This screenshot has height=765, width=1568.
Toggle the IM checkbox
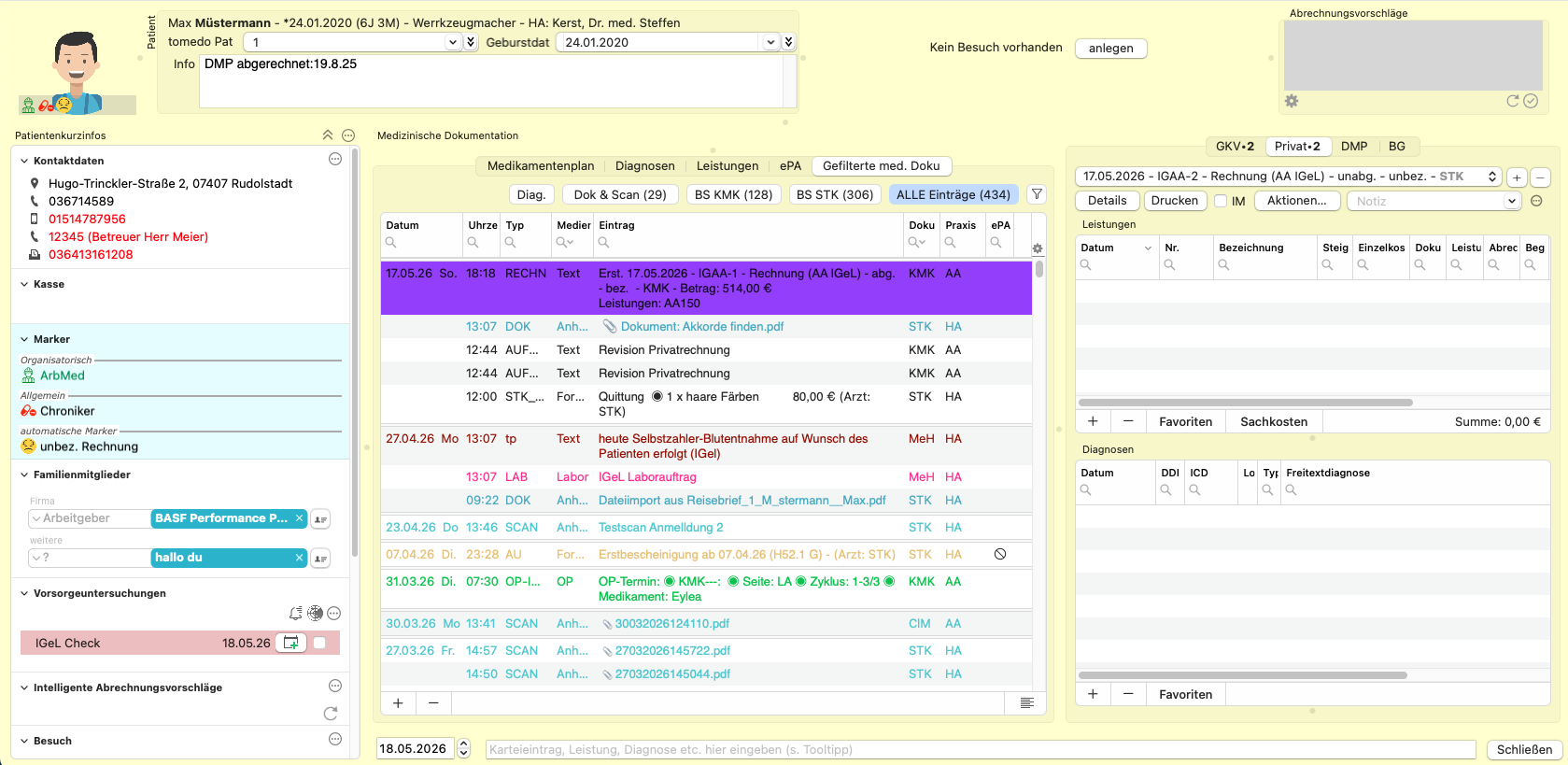pyautogui.click(x=1221, y=201)
